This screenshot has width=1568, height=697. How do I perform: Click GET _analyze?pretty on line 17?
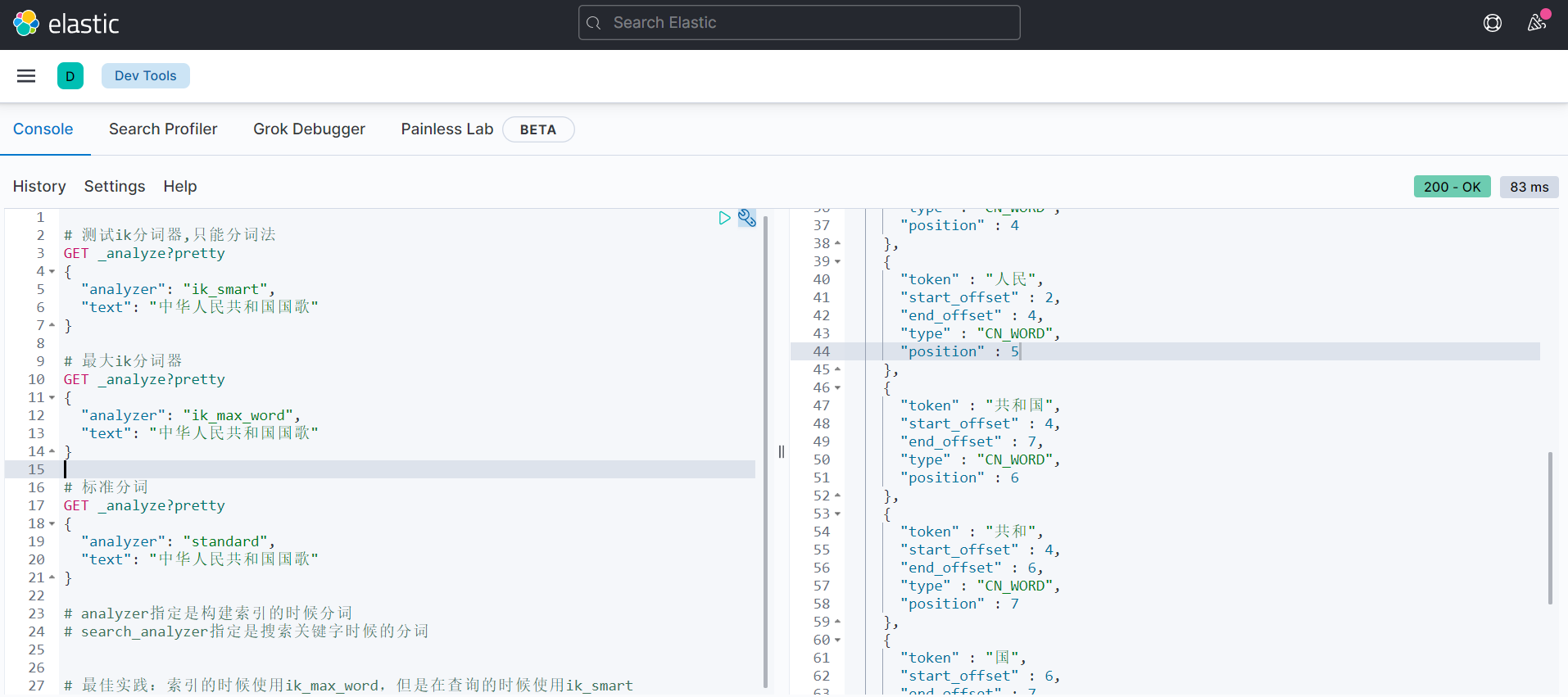click(144, 506)
